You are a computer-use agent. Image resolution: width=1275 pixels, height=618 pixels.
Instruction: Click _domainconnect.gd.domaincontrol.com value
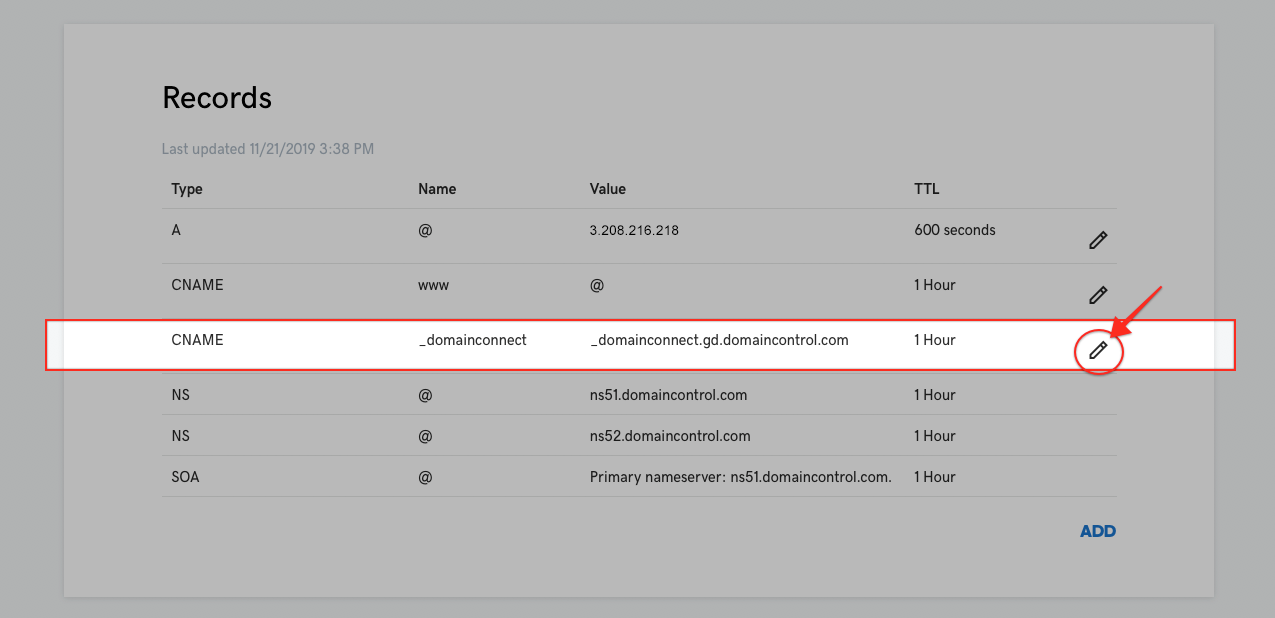[x=719, y=340]
